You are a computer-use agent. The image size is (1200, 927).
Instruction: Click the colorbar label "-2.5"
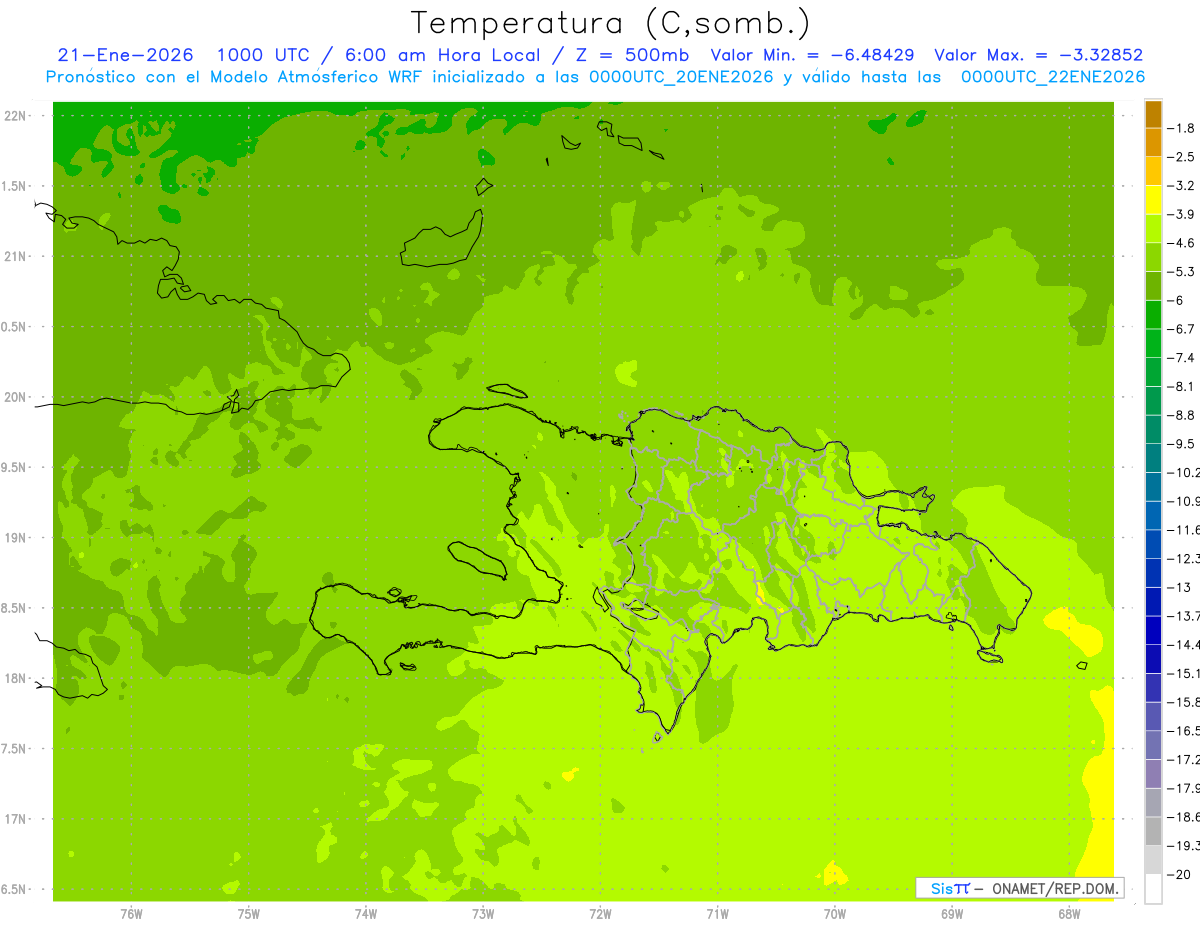pos(1182,157)
